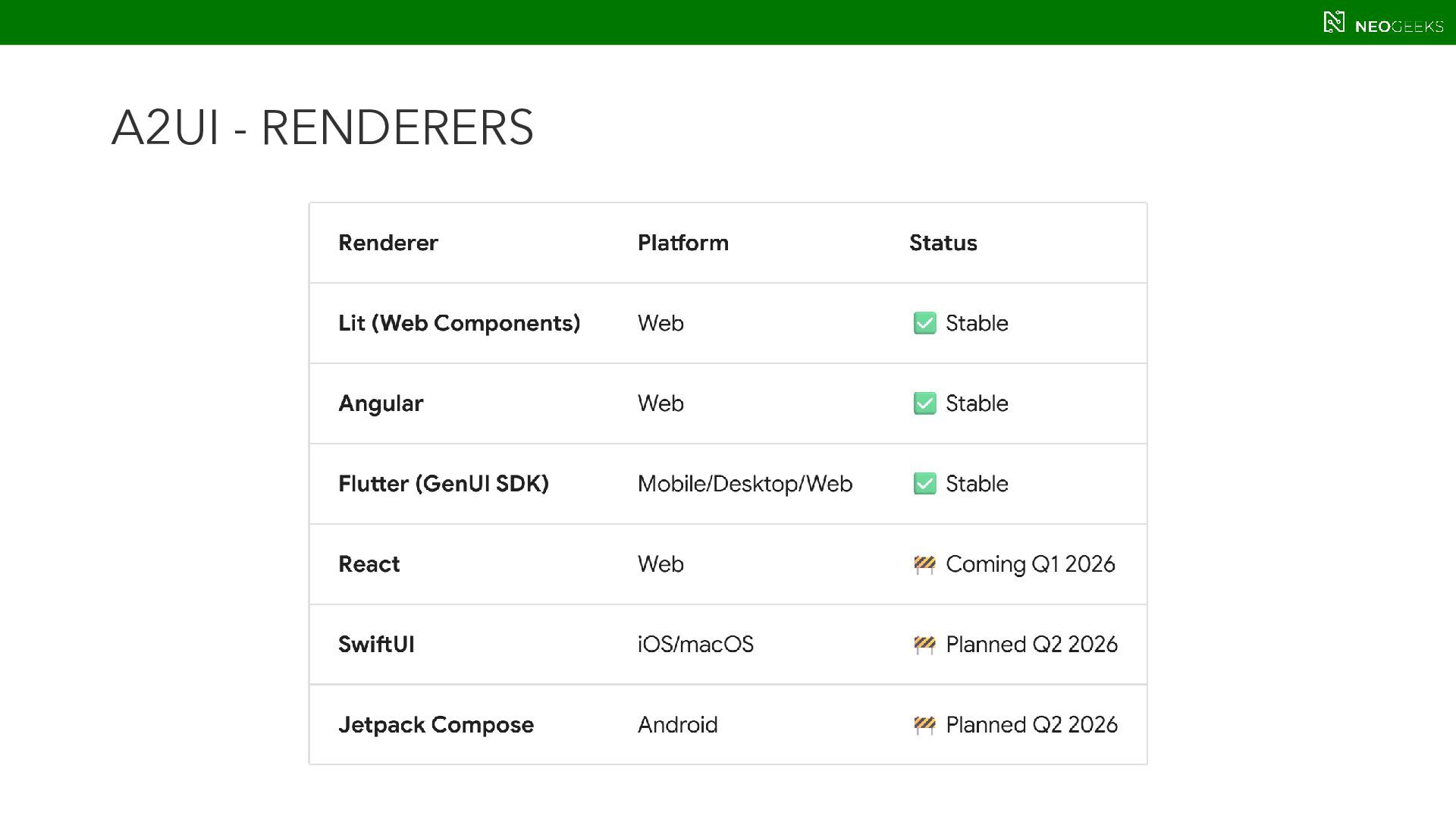Click the SwiftUI renderer name
This screenshot has height=819, width=1456.
[x=376, y=645]
